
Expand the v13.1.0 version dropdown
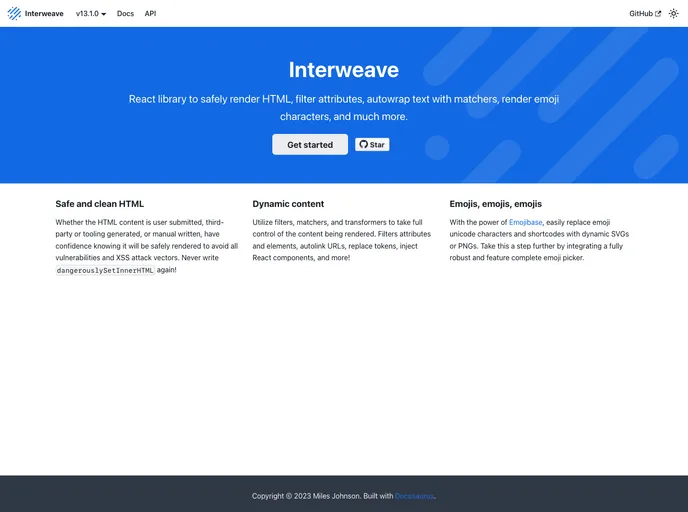point(91,14)
